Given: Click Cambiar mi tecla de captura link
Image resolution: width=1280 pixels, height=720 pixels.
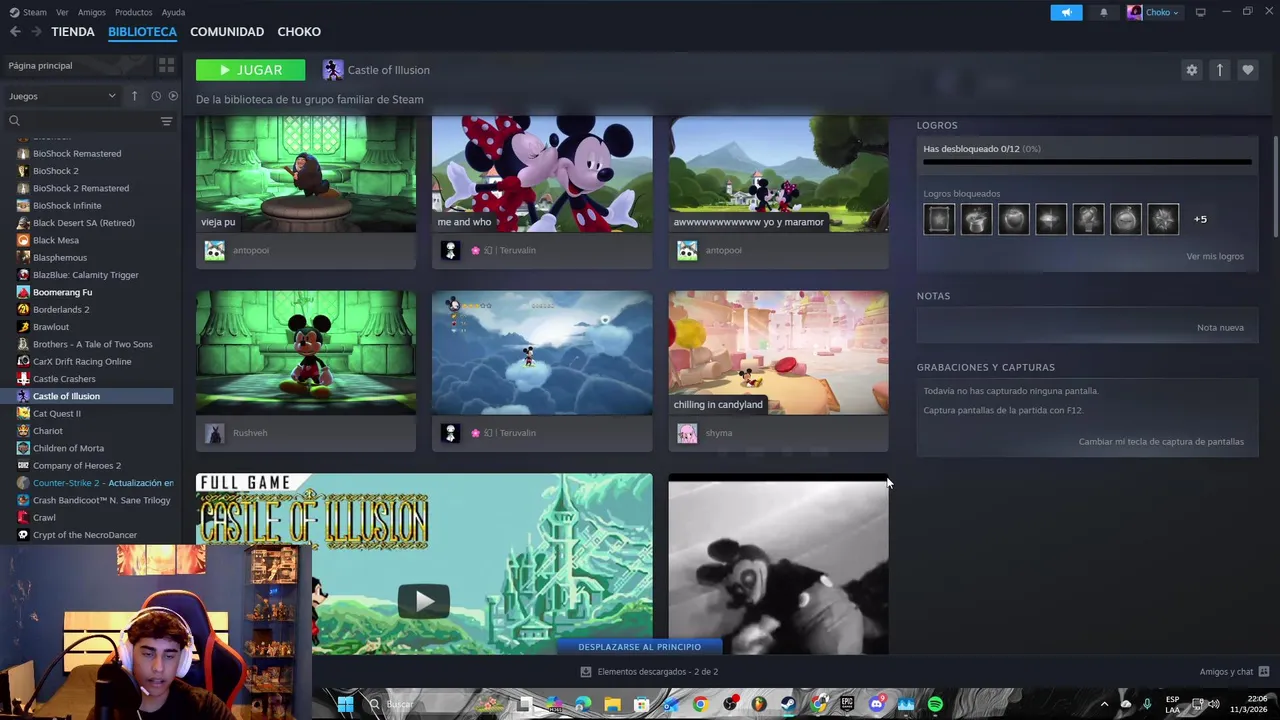Looking at the screenshot, I should coord(1161,441).
